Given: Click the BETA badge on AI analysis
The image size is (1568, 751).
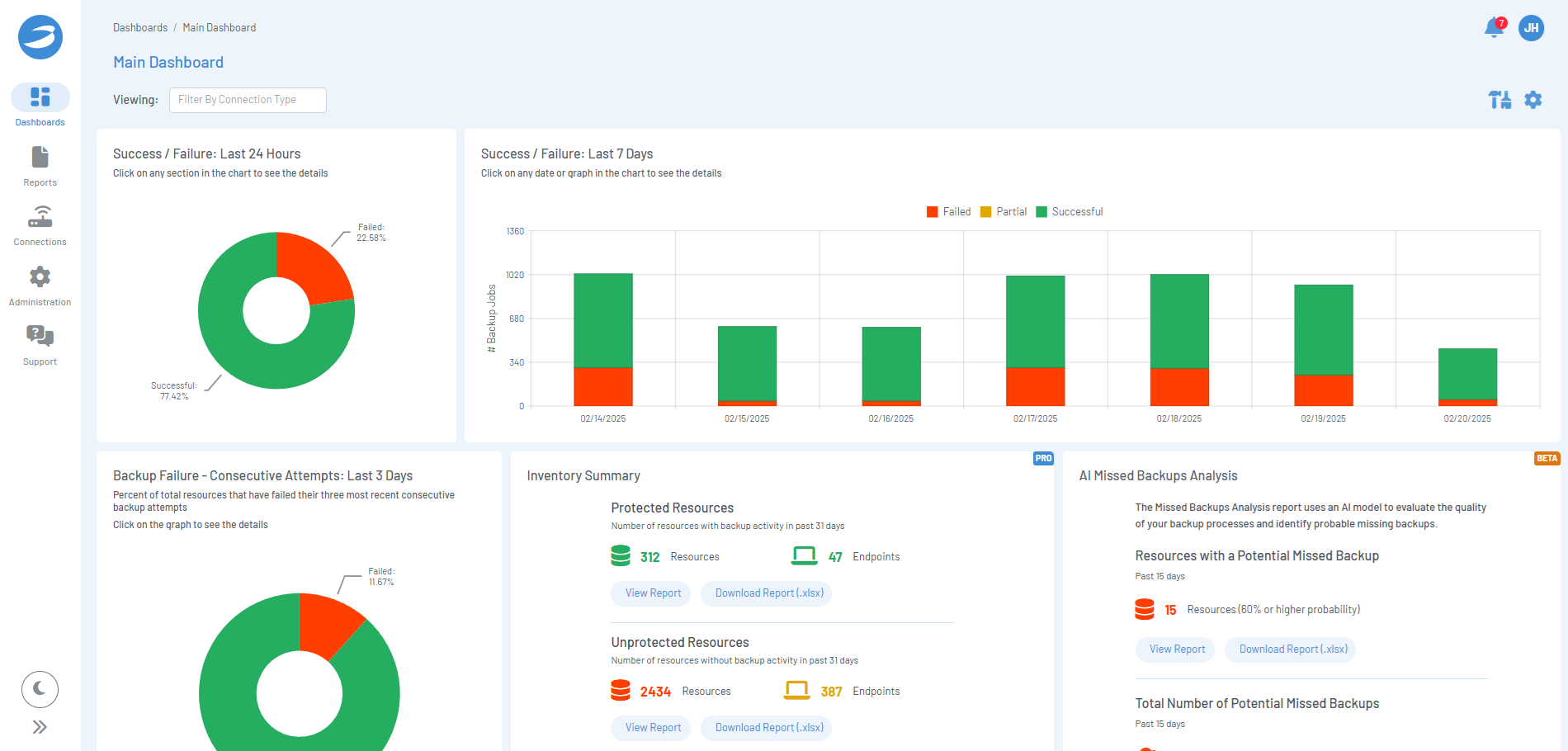Looking at the screenshot, I should [x=1547, y=458].
